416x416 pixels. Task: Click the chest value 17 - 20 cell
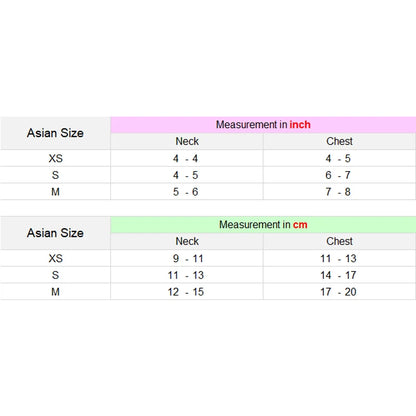point(339,292)
